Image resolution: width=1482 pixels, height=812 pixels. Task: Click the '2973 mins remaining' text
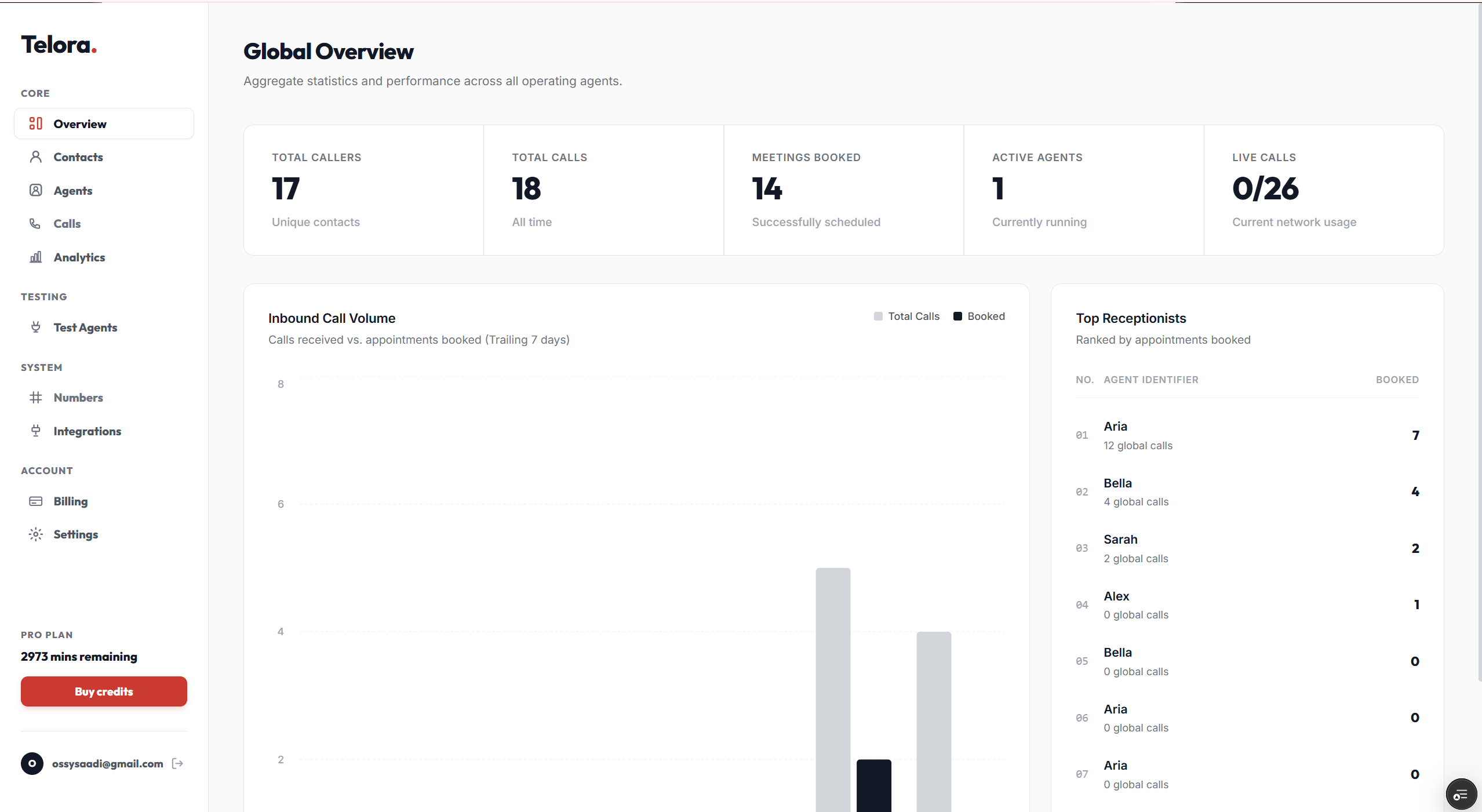tap(79, 657)
